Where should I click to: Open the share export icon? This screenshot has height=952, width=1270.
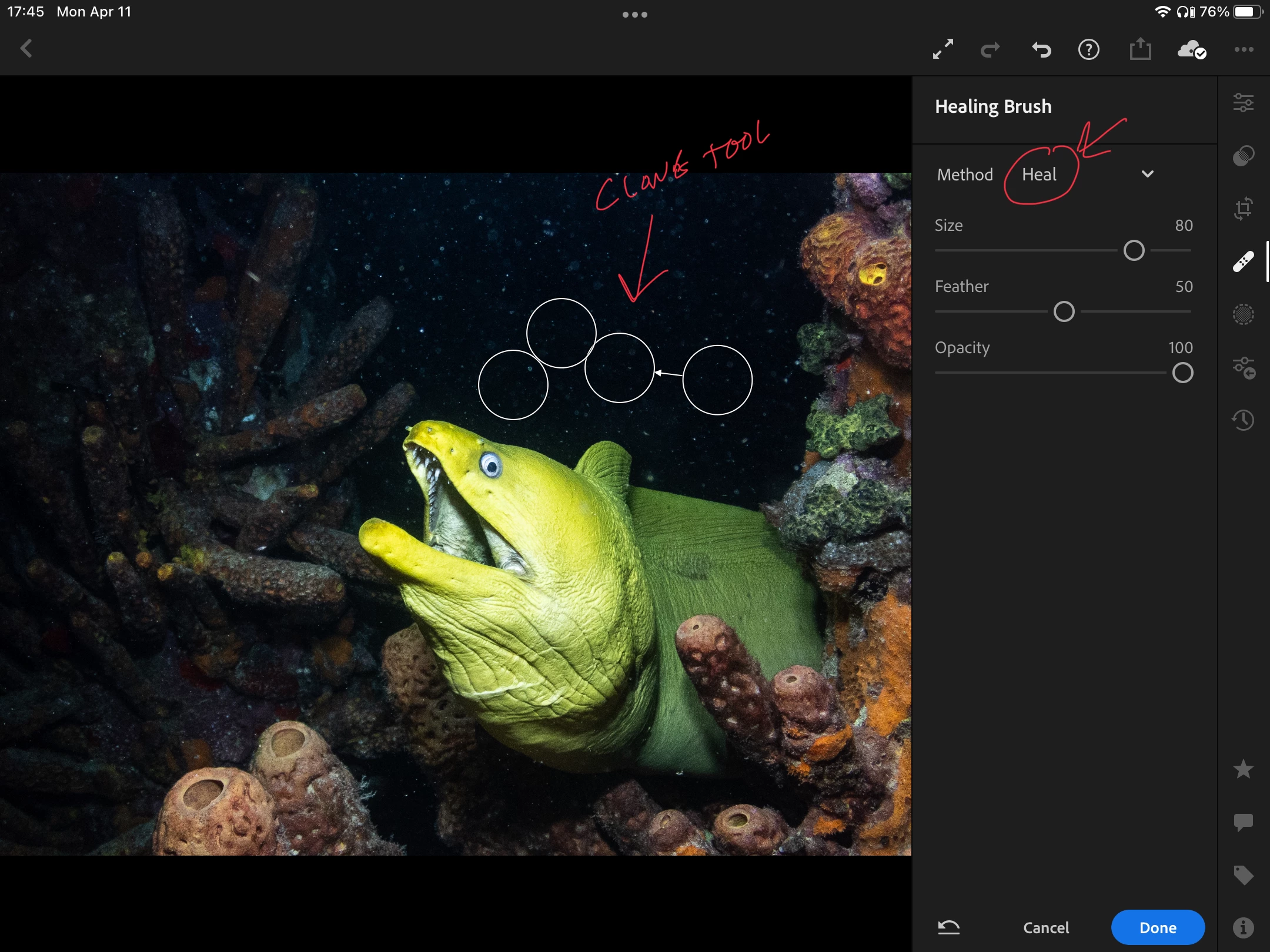1140,49
